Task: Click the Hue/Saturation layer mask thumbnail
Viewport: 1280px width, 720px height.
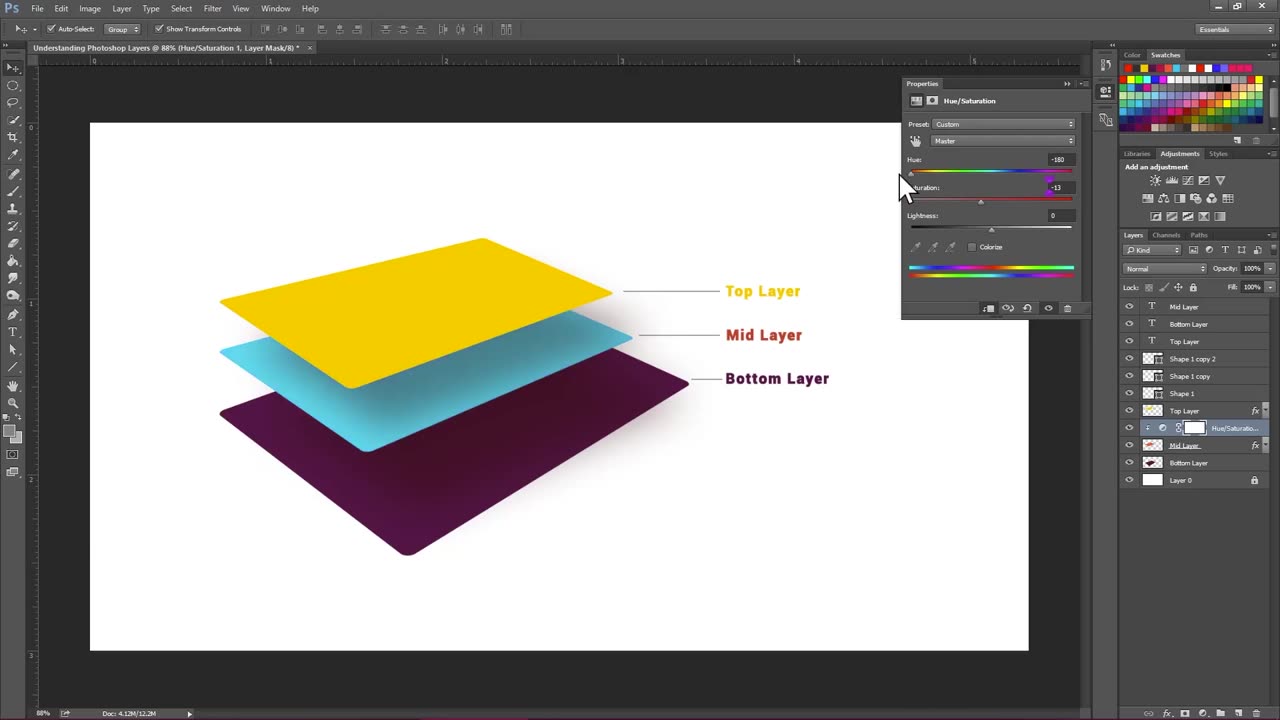Action: click(1194, 428)
